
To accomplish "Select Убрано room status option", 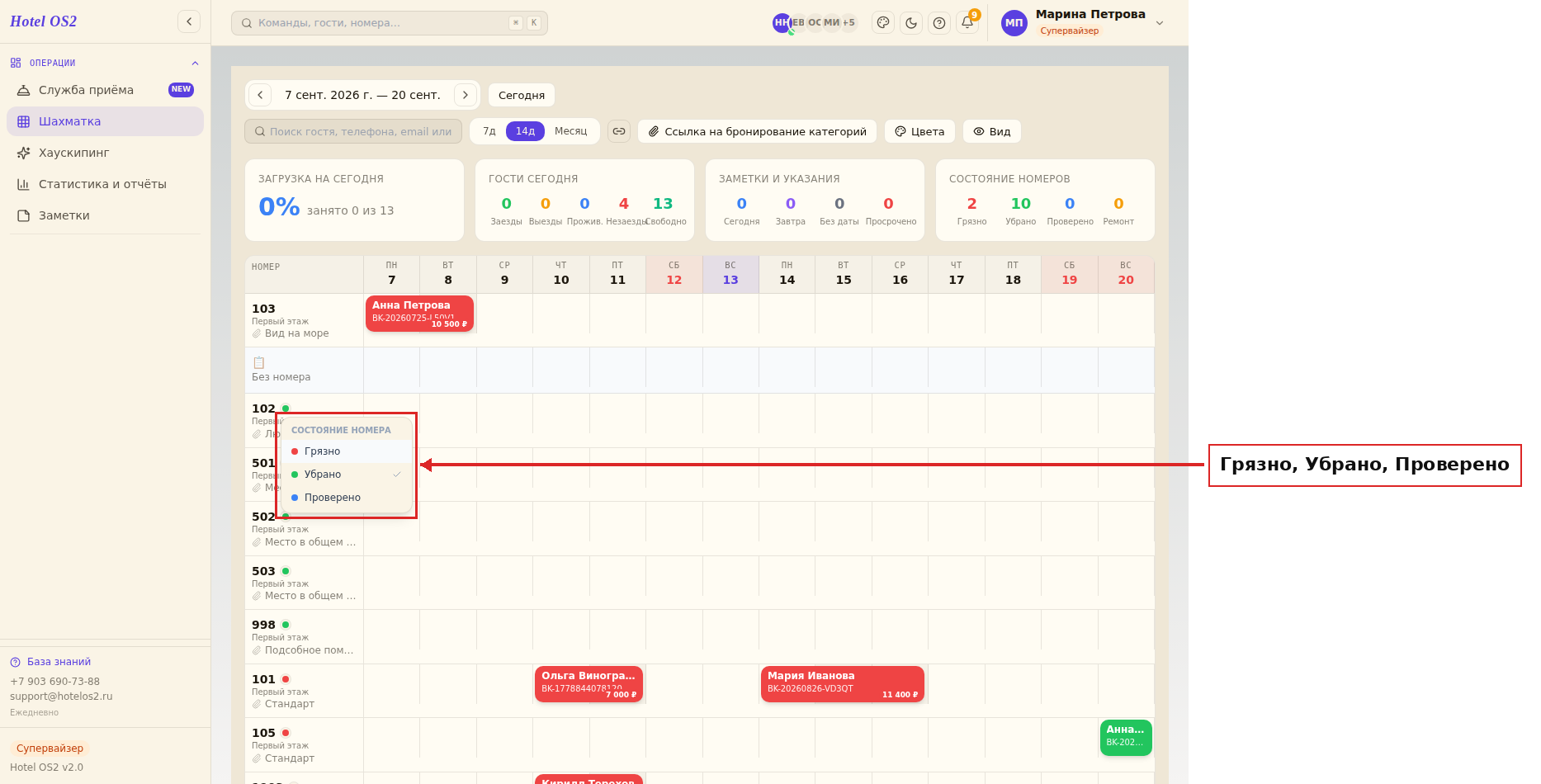I will 347,475.
